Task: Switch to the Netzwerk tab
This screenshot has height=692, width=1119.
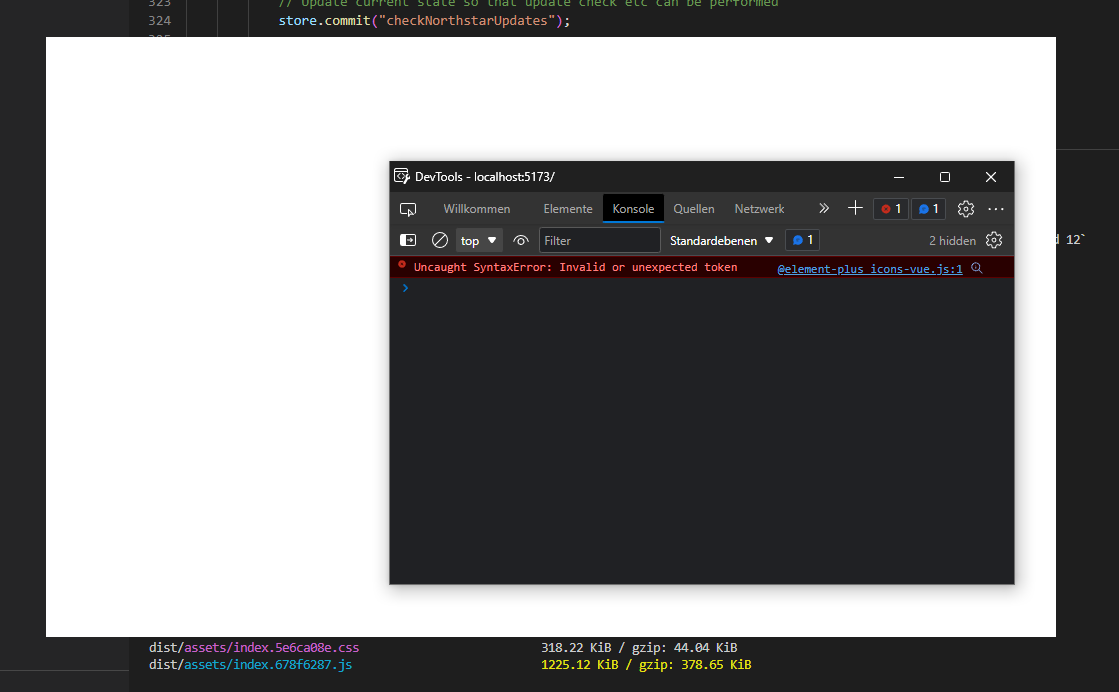Action: click(x=758, y=209)
